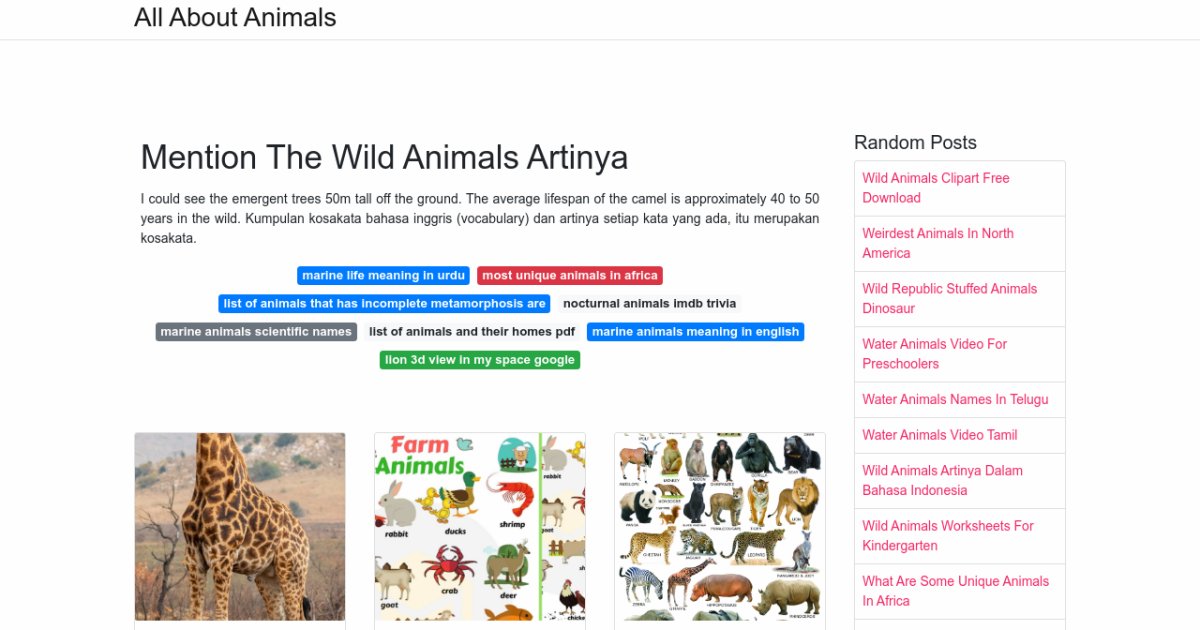Open Wild Animals Worksheets For Kindergarten link

point(947,535)
